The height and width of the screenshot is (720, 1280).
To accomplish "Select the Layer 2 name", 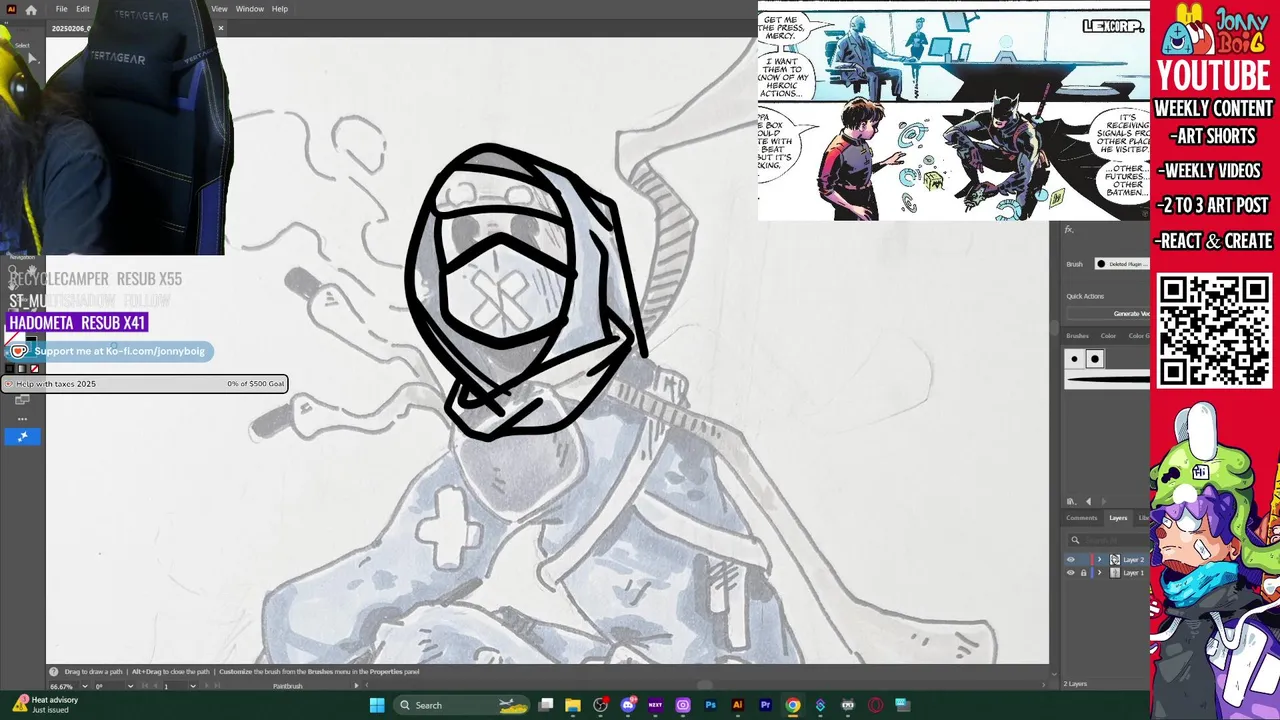I will 1133,560.
